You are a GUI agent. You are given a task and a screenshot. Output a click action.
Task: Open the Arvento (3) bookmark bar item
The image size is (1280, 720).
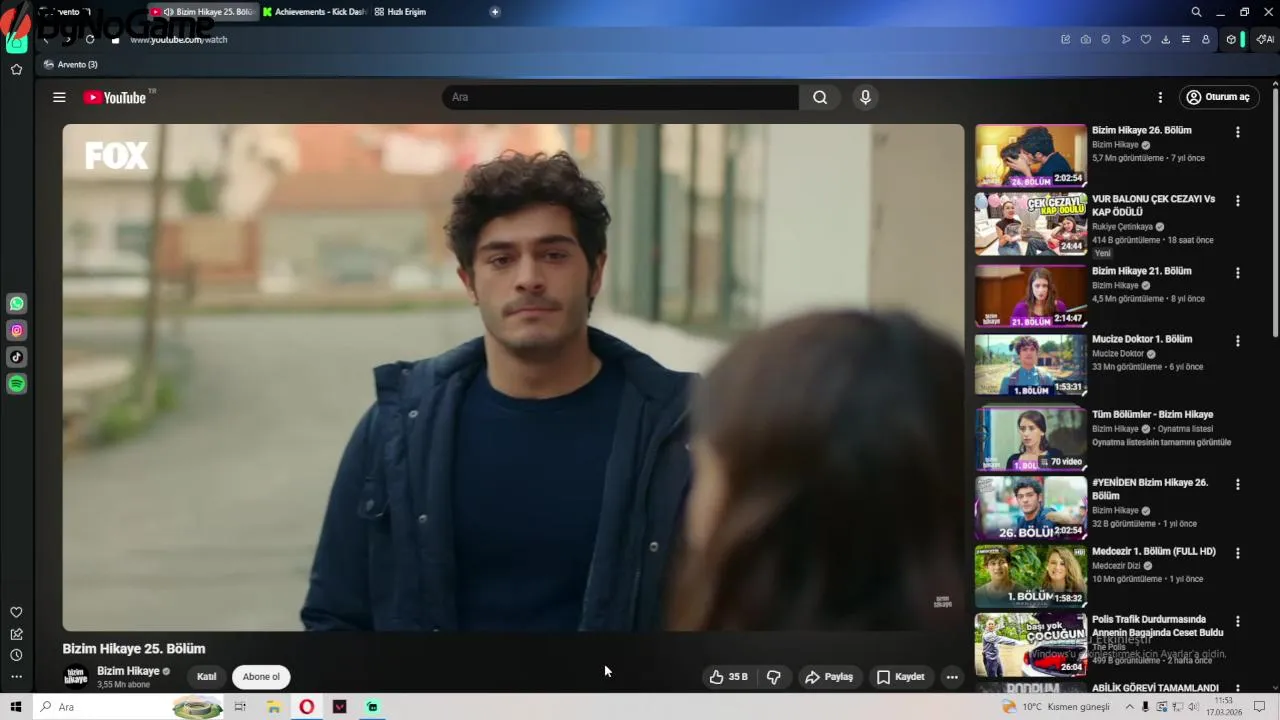71,64
